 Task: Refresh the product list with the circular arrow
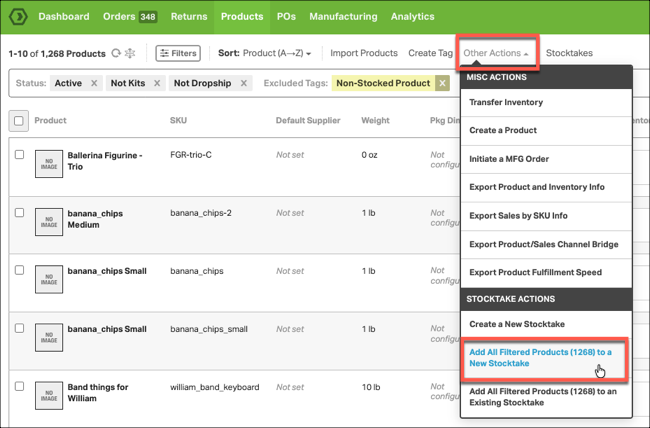pos(116,53)
